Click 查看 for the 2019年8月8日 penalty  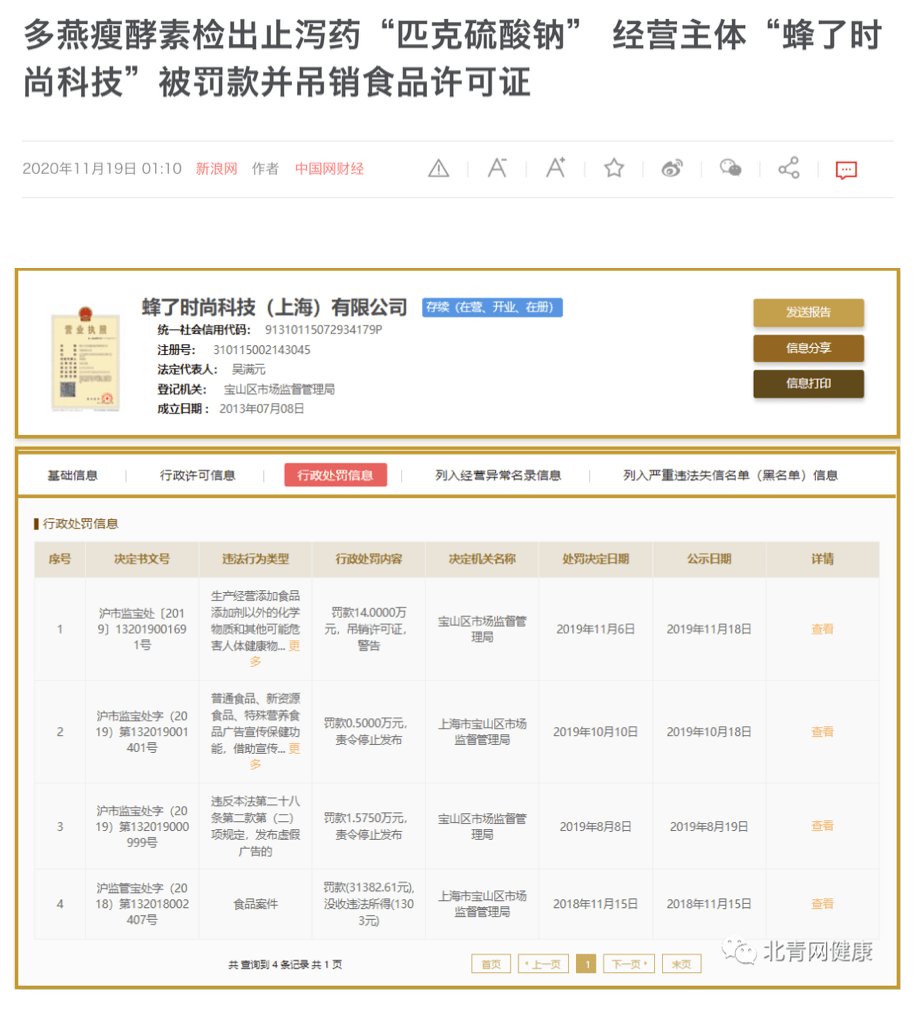pos(823,826)
